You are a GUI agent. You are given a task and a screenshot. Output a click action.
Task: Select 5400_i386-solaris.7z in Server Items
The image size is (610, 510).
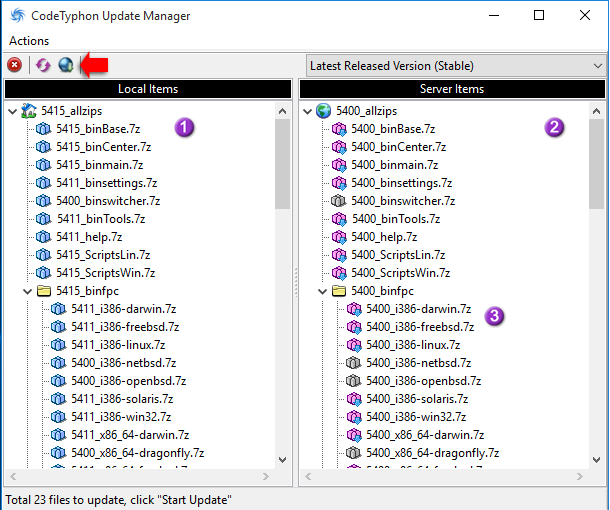point(417,399)
